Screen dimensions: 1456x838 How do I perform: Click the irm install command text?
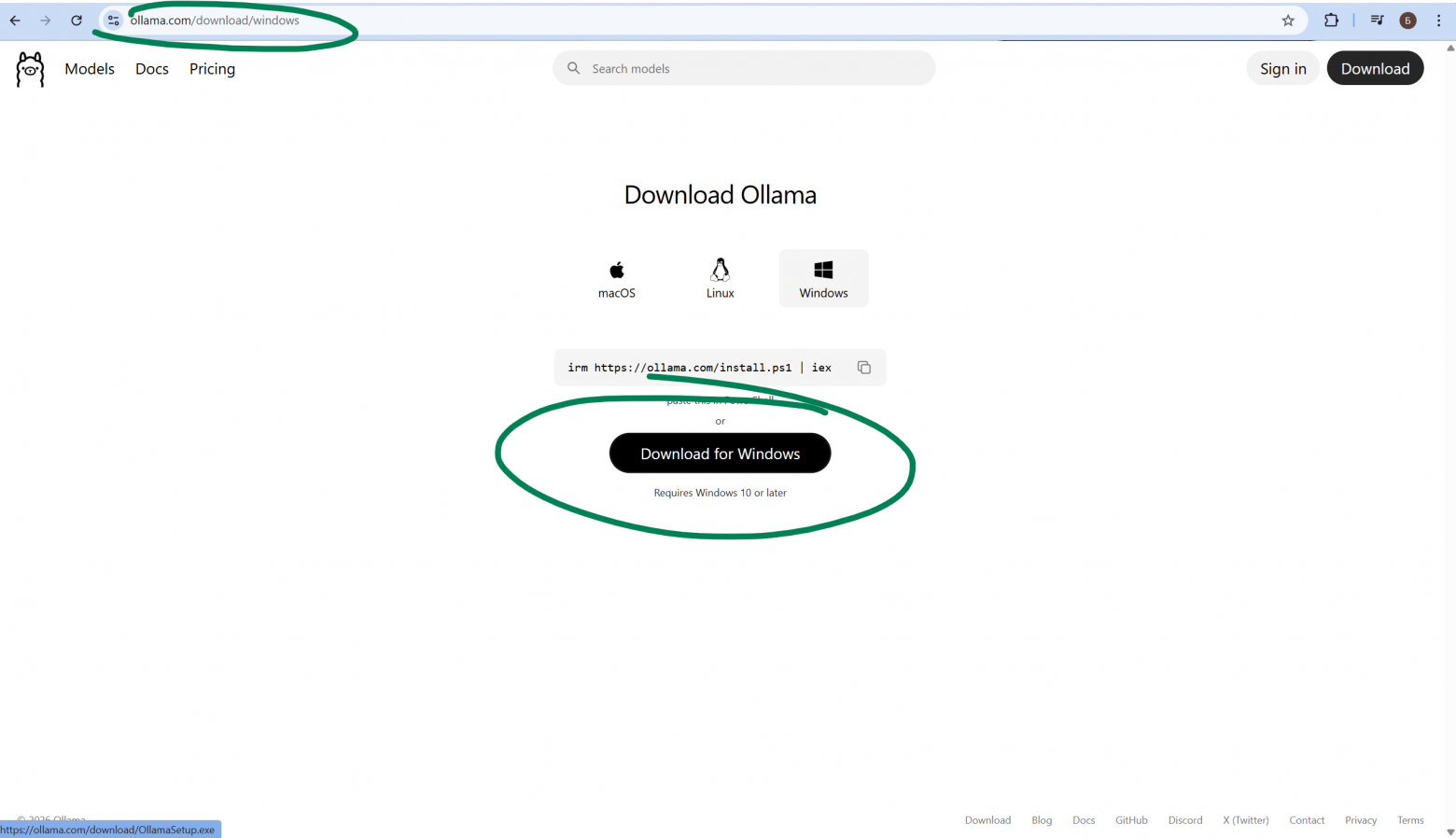tap(699, 368)
